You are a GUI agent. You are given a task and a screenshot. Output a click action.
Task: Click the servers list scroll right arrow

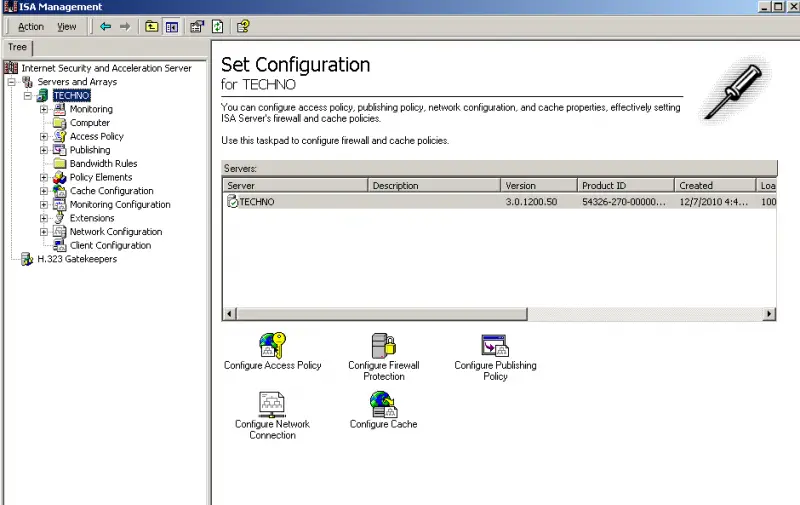coord(769,314)
